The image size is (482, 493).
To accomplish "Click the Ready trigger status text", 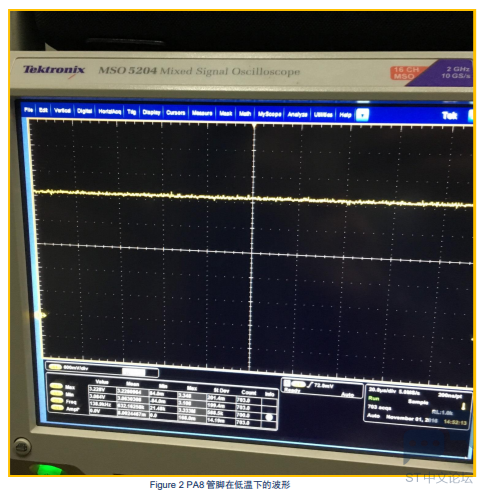I will (x=292, y=390).
